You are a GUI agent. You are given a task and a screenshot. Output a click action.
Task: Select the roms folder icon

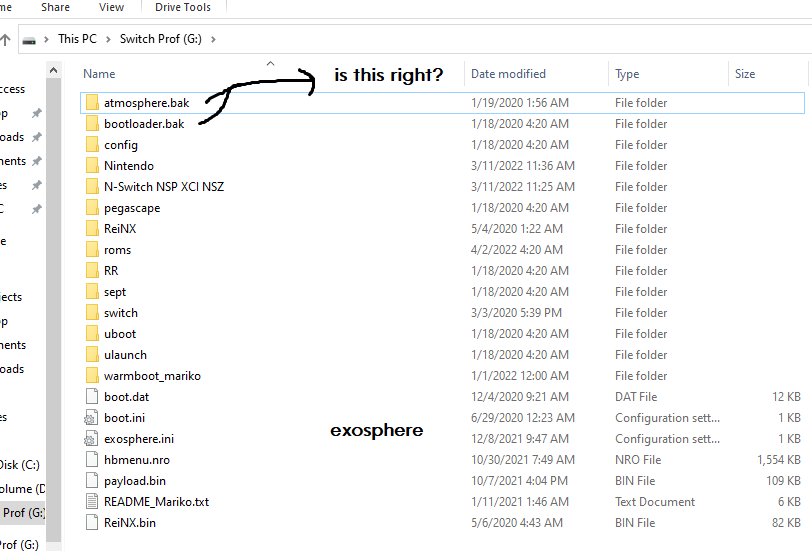point(92,250)
